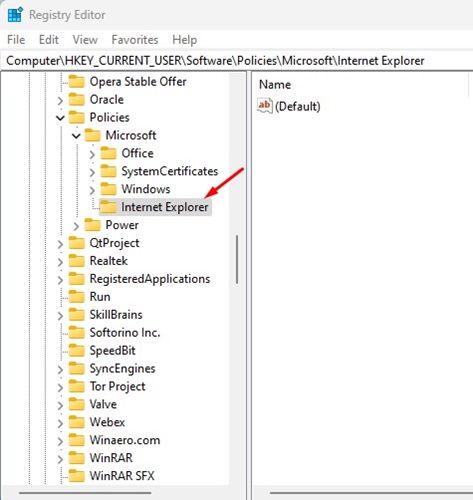Select the Internet Explorer key label
This screenshot has height=500, width=473.
tap(165, 207)
